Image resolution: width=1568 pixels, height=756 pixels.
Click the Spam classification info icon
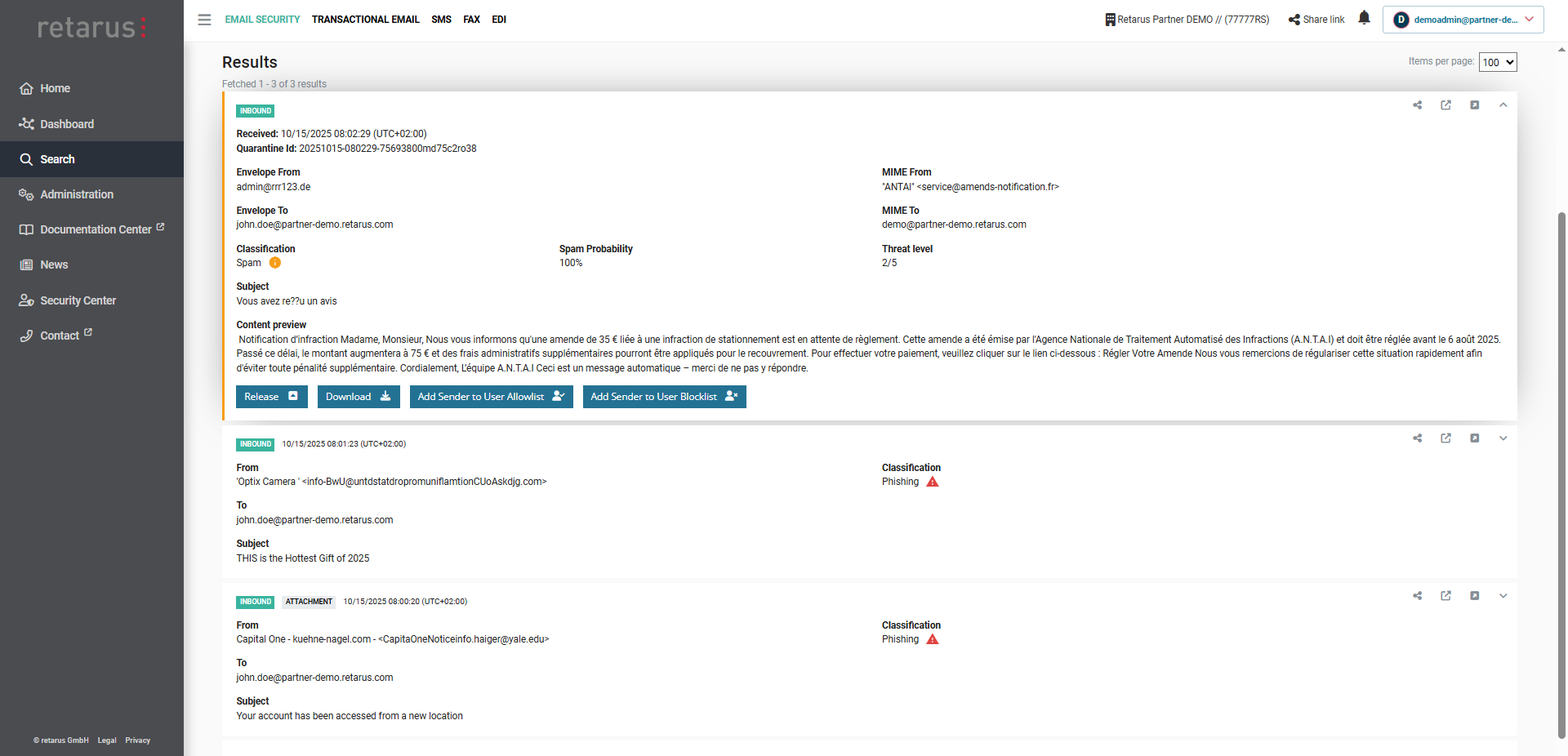tap(275, 263)
